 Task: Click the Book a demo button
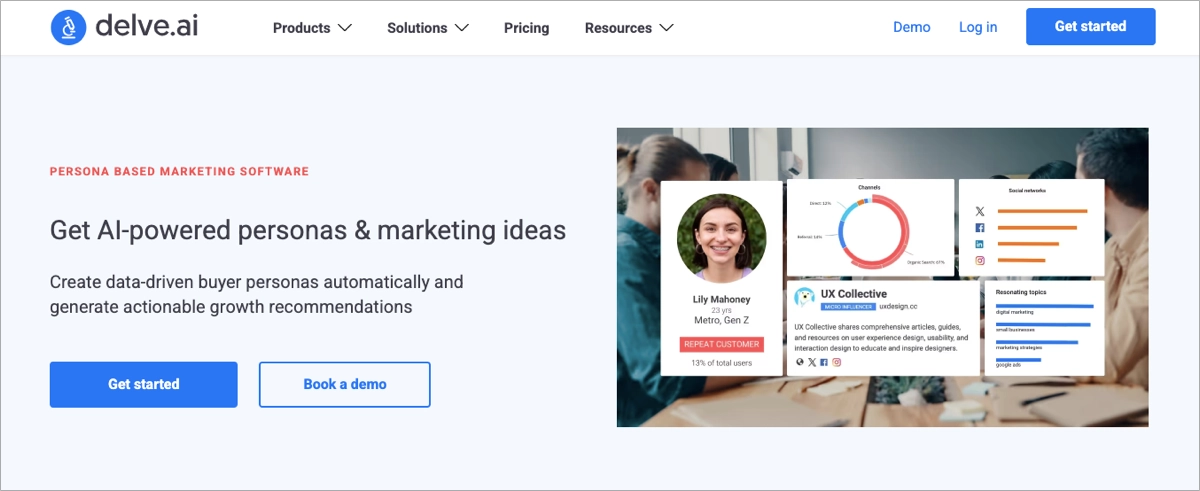click(345, 384)
